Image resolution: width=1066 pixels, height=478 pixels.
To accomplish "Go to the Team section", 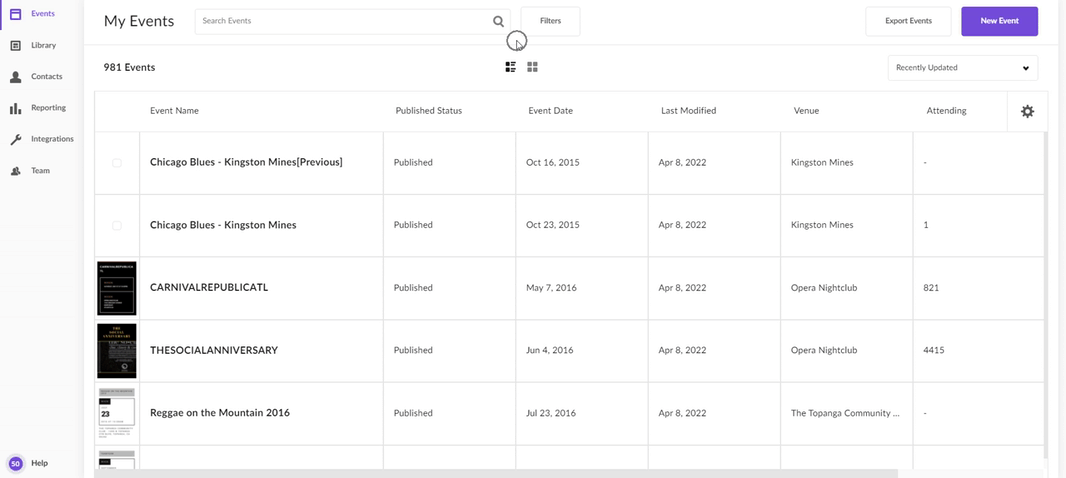I will pyautogui.click(x=40, y=171).
